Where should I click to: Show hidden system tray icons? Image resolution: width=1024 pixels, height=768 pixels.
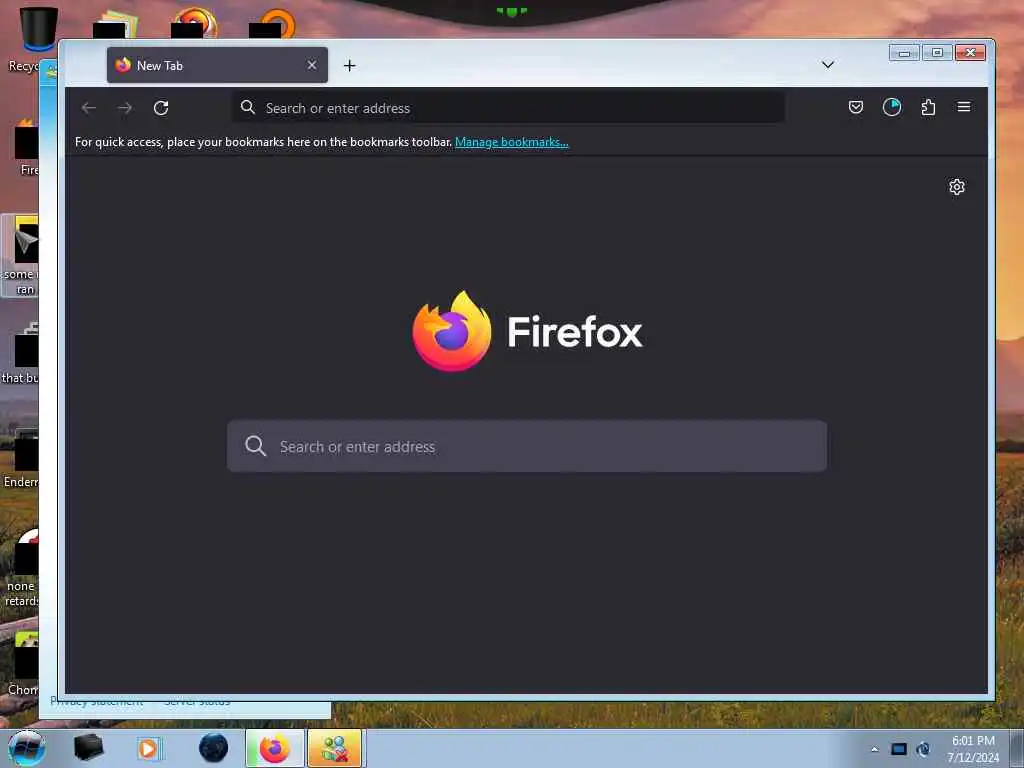click(874, 749)
